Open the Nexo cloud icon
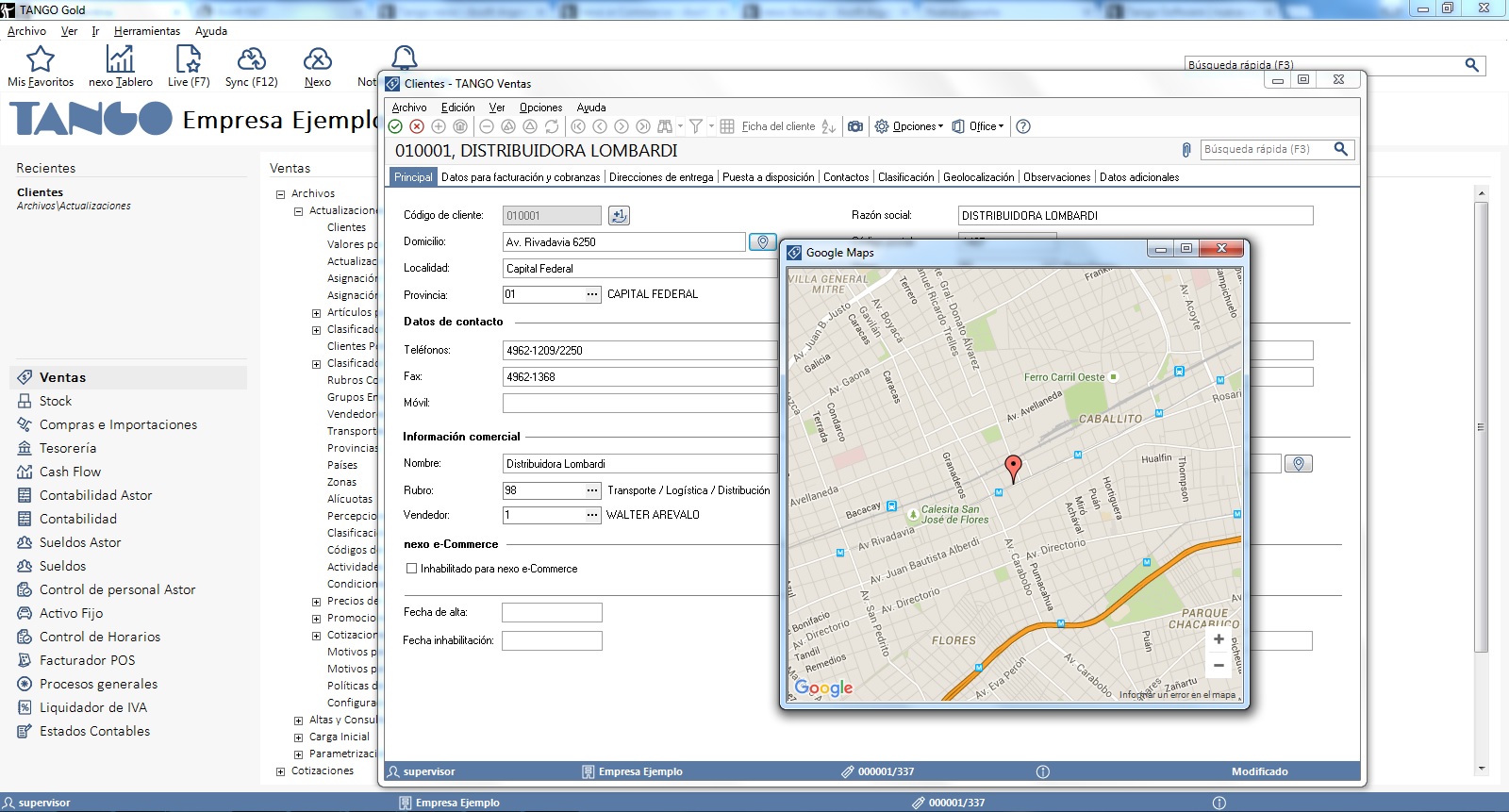 coord(318,67)
